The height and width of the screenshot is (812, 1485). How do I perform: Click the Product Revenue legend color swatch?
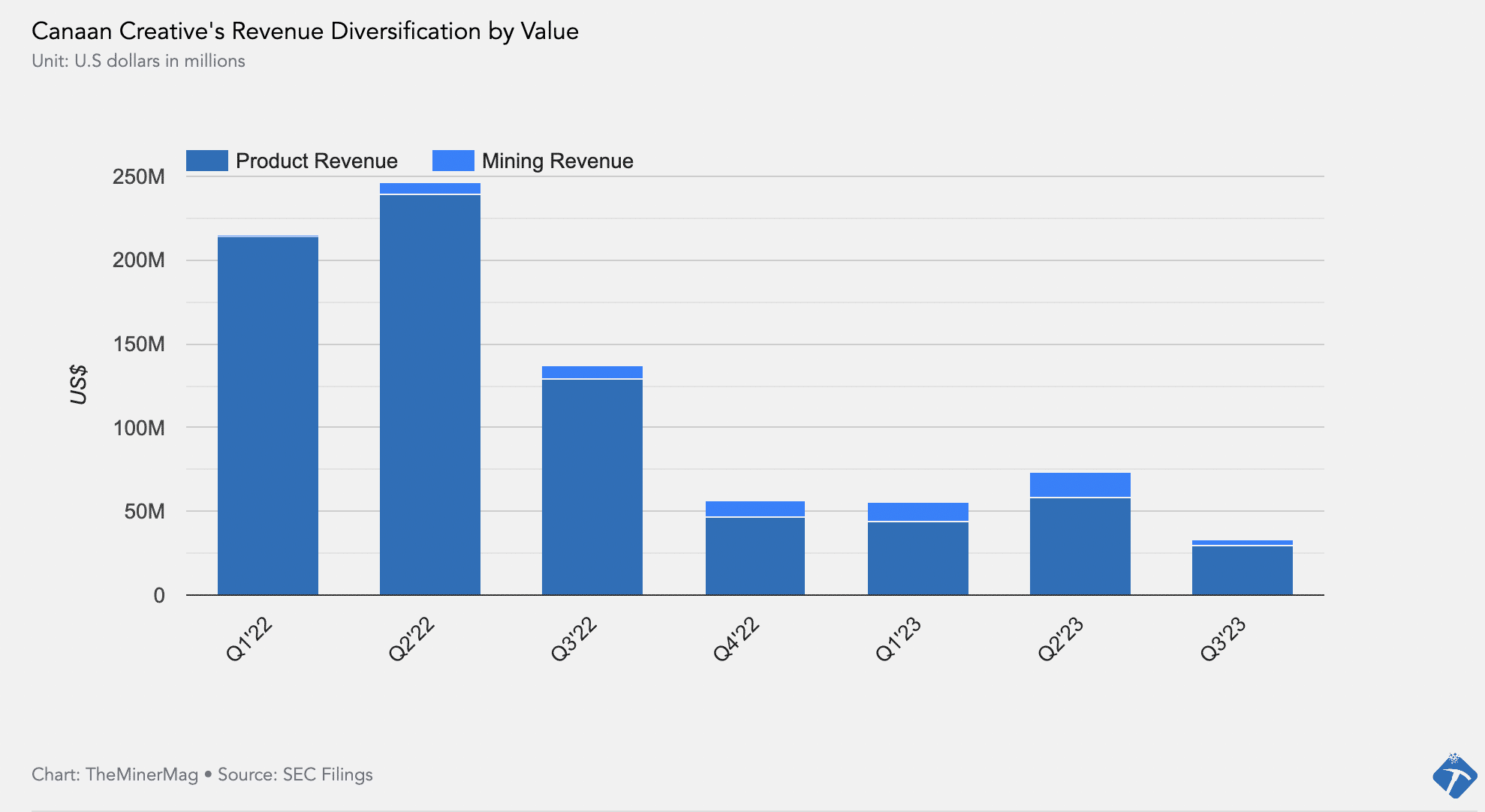click(x=206, y=161)
